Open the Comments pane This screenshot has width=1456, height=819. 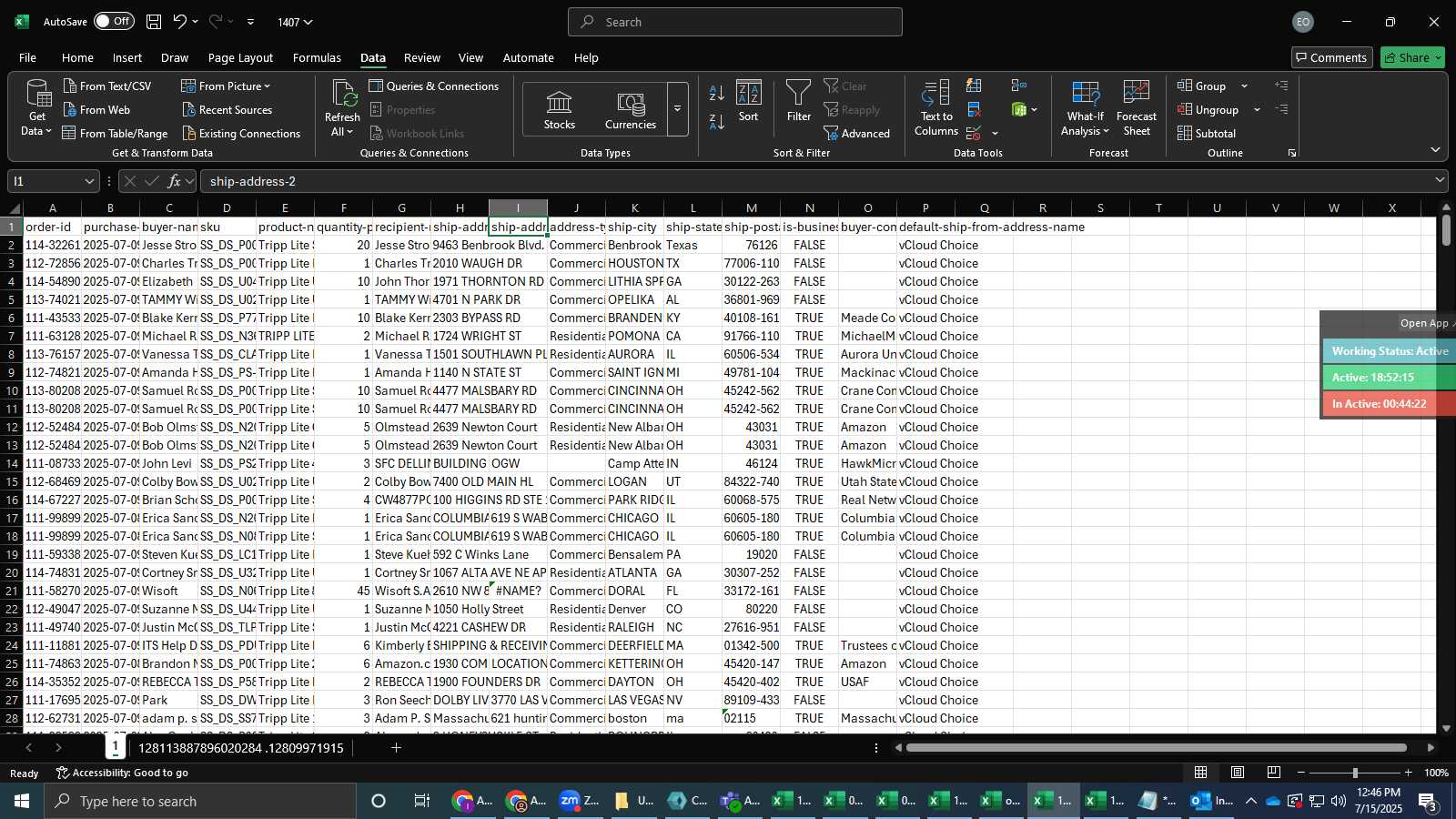pos(1331,57)
